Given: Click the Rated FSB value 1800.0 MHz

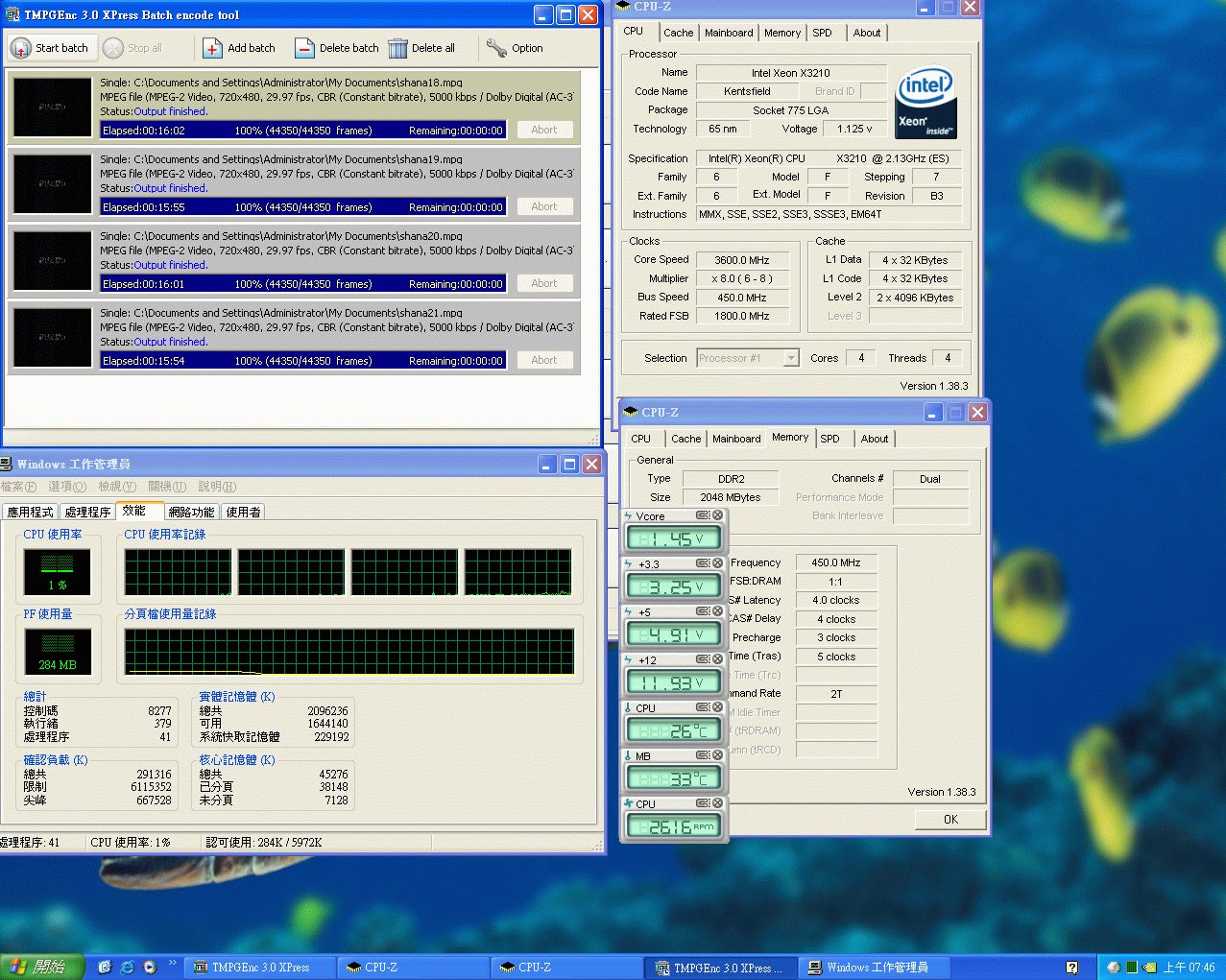Looking at the screenshot, I should pos(743,316).
